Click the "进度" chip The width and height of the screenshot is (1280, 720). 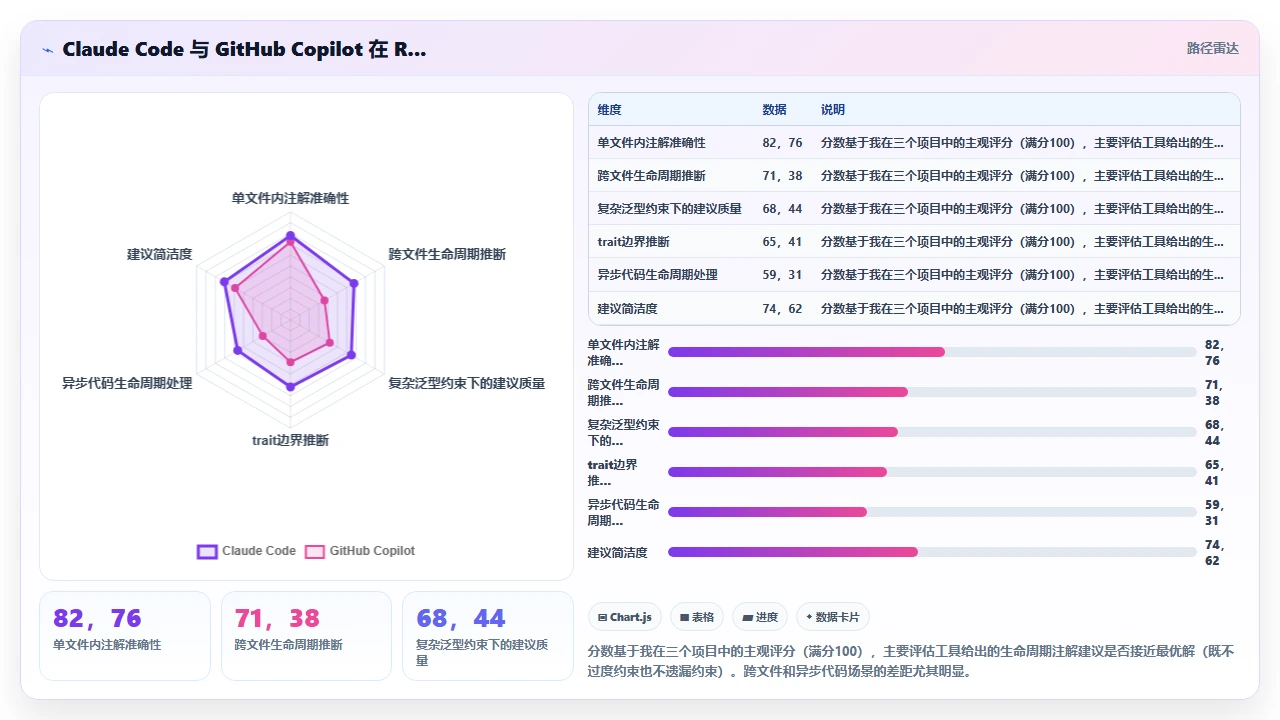point(760,617)
